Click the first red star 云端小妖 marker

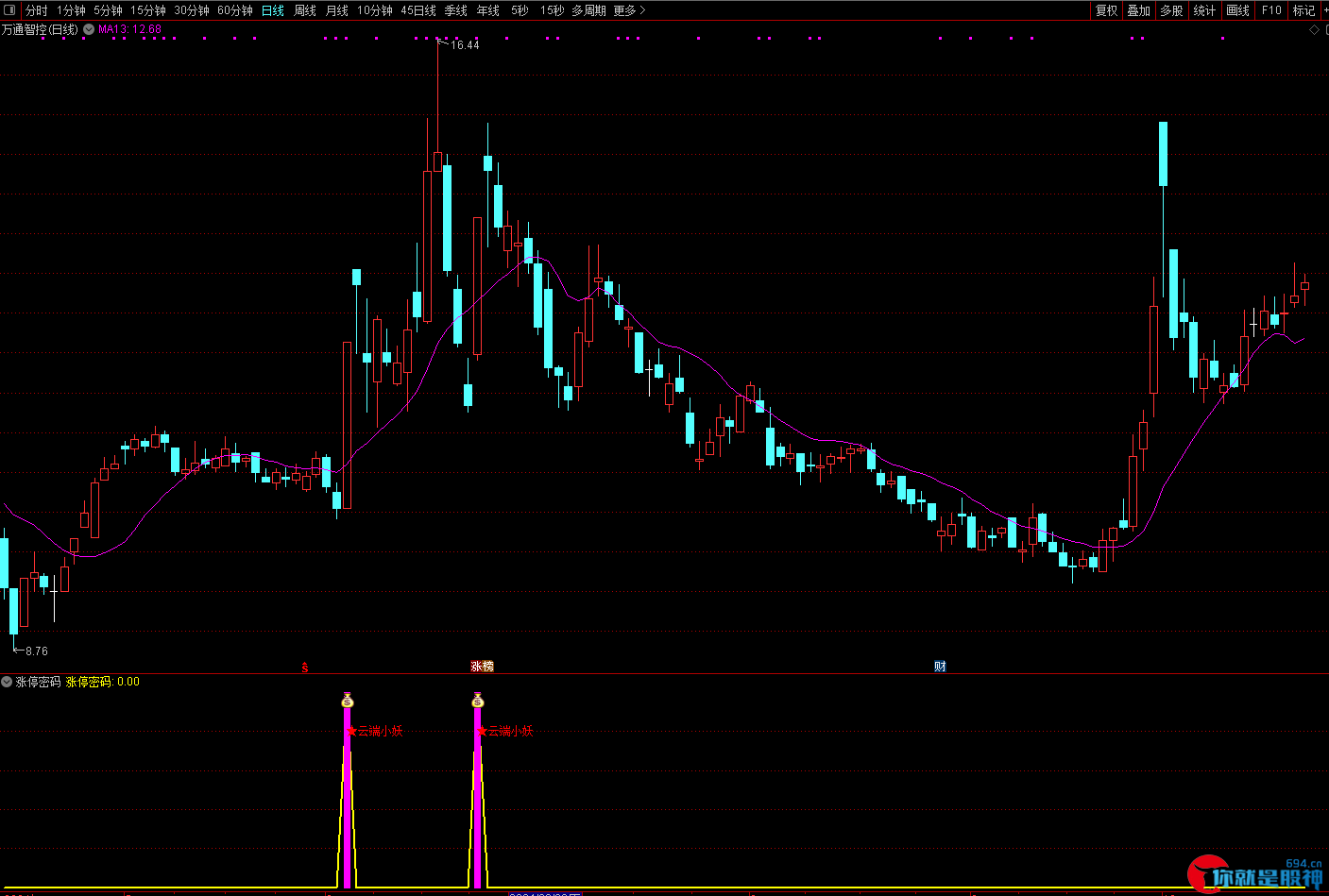375,731
